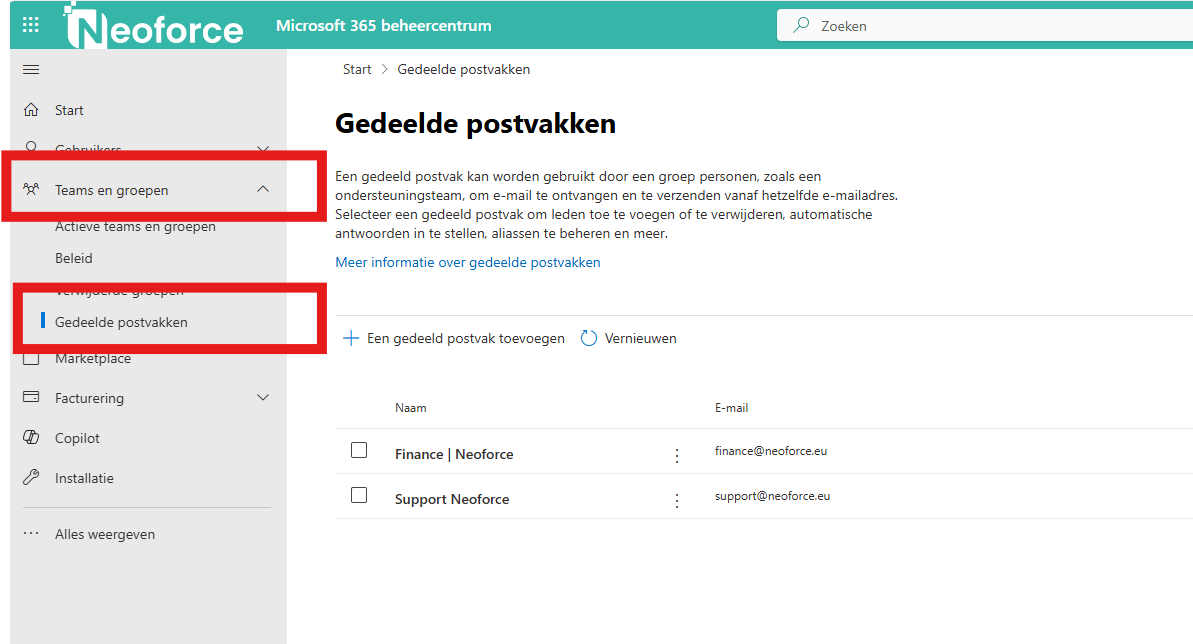Click the Installatie wrench icon
The image size is (1193, 644).
point(31,477)
